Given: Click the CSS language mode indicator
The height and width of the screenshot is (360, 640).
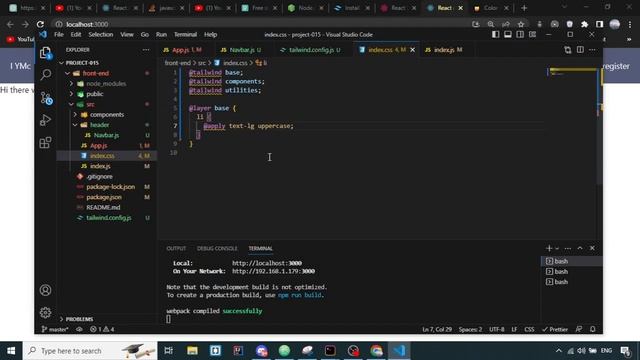Looking at the screenshot, I should pos(529,329).
